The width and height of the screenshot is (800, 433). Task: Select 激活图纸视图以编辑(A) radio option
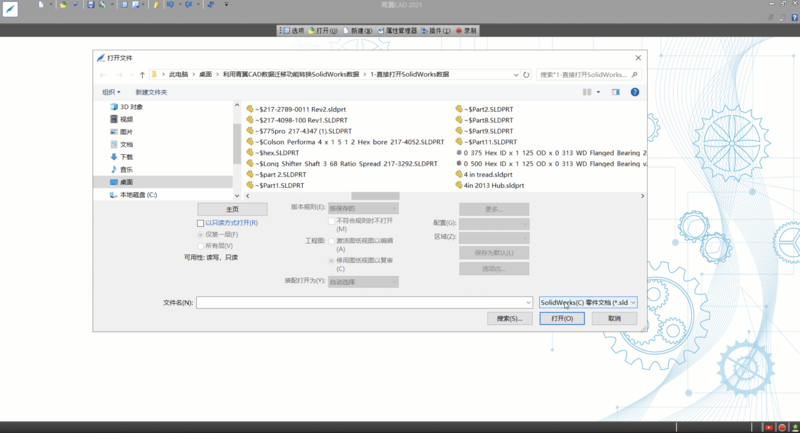[x=332, y=241]
